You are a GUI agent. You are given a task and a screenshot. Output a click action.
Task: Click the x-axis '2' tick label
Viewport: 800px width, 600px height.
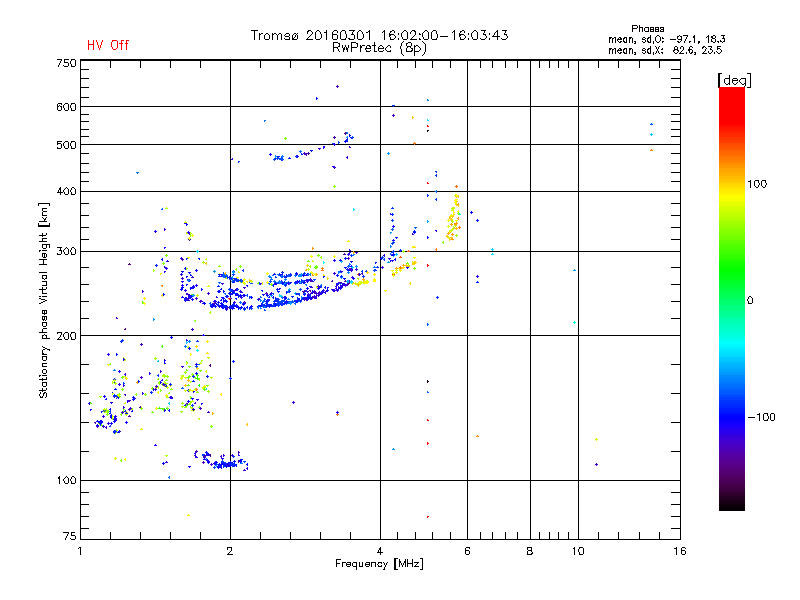[x=230, y=551]
